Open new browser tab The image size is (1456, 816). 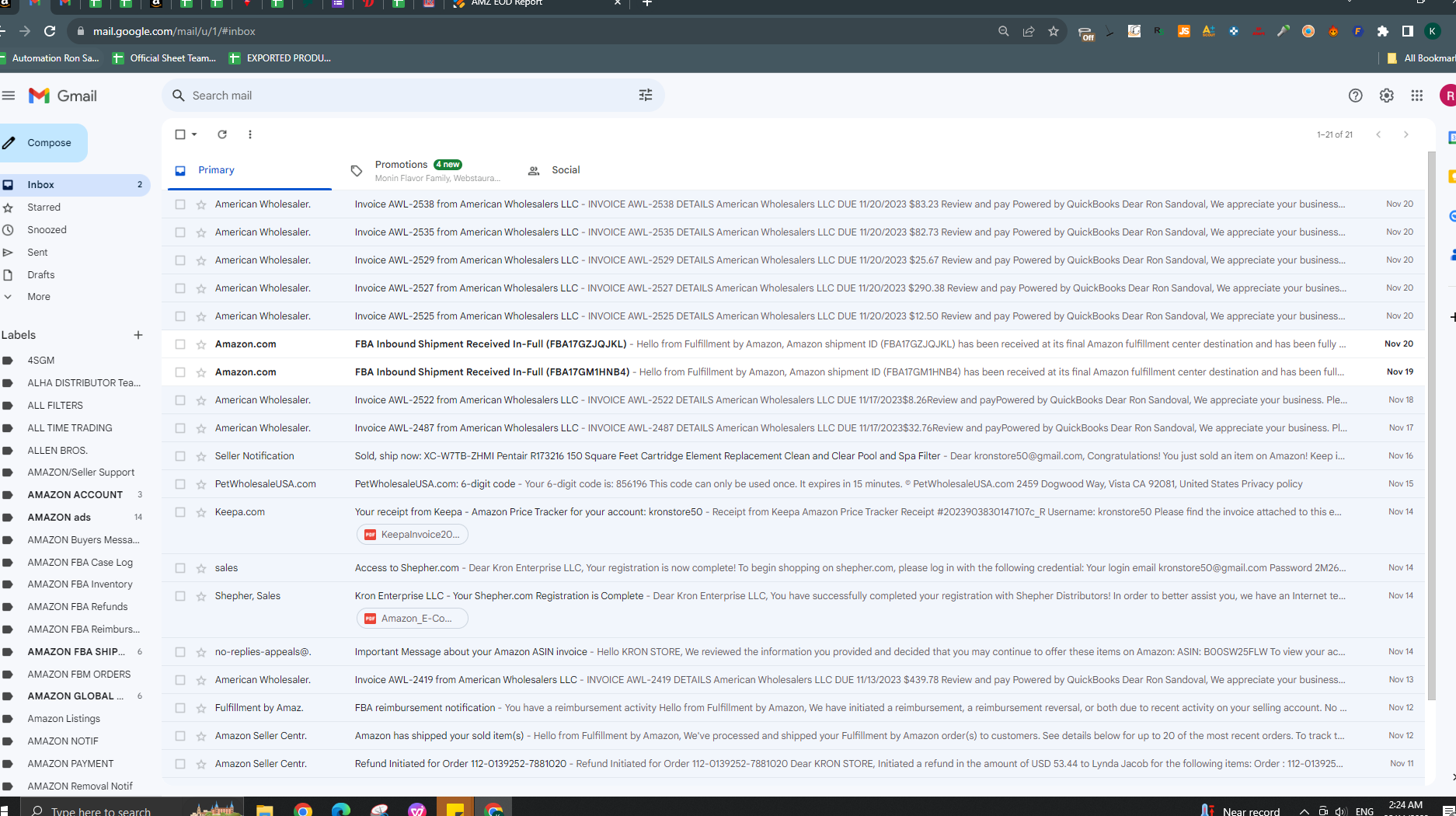647,3
